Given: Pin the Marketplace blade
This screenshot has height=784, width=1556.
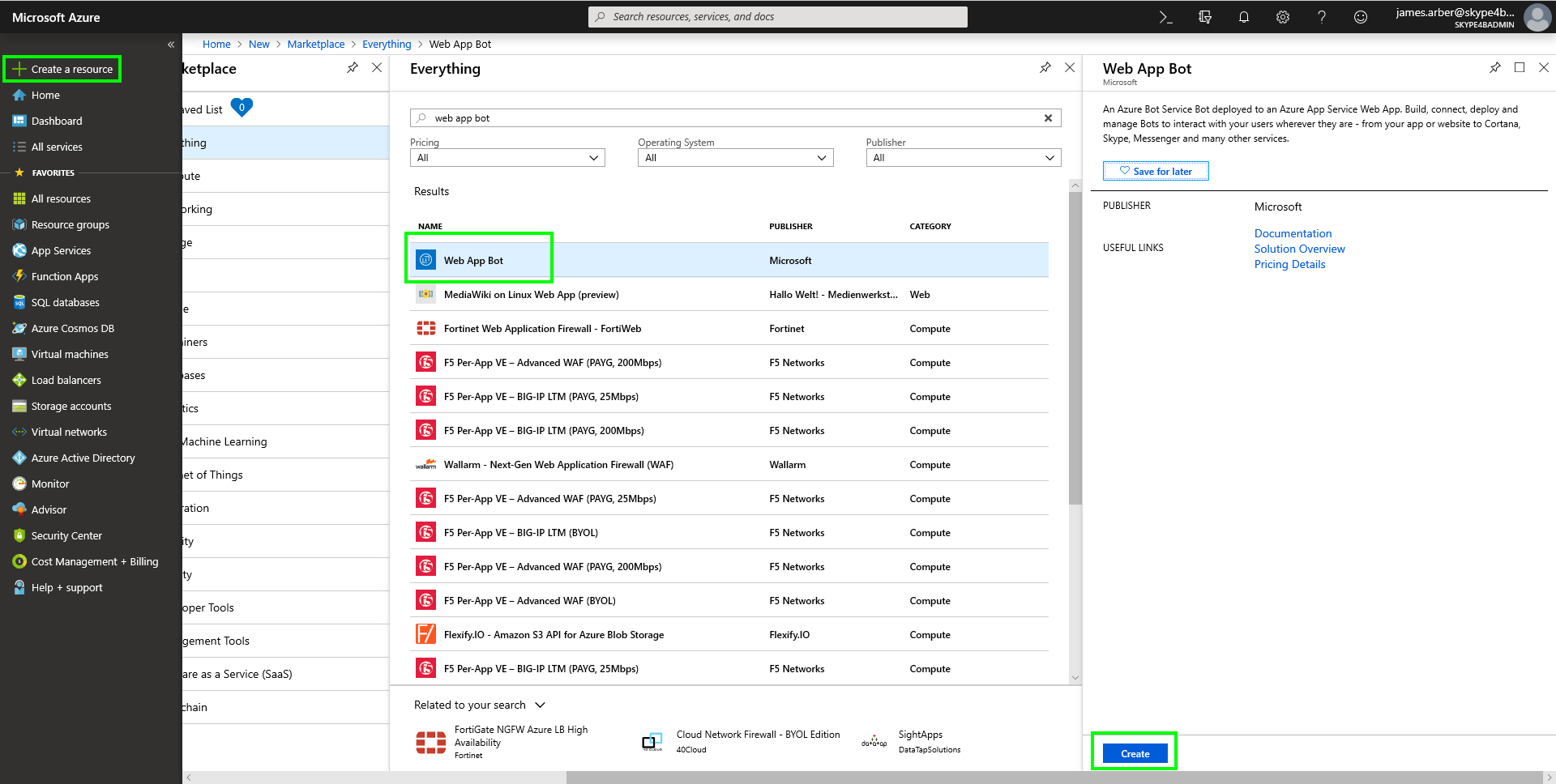Looking at the screenshot, I should pos(353,68).
